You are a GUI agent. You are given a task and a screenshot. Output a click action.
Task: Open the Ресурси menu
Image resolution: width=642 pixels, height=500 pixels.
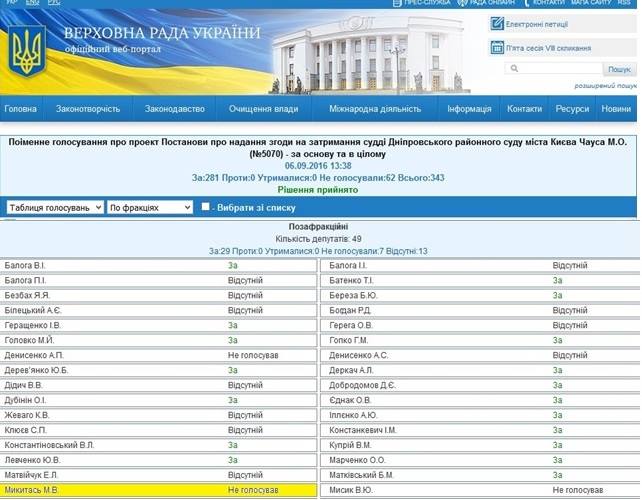(x=572, y=109)
